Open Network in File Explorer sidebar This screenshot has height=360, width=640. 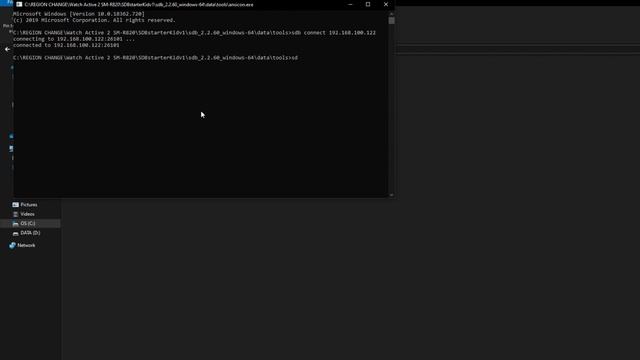click(x=22, y=245)
